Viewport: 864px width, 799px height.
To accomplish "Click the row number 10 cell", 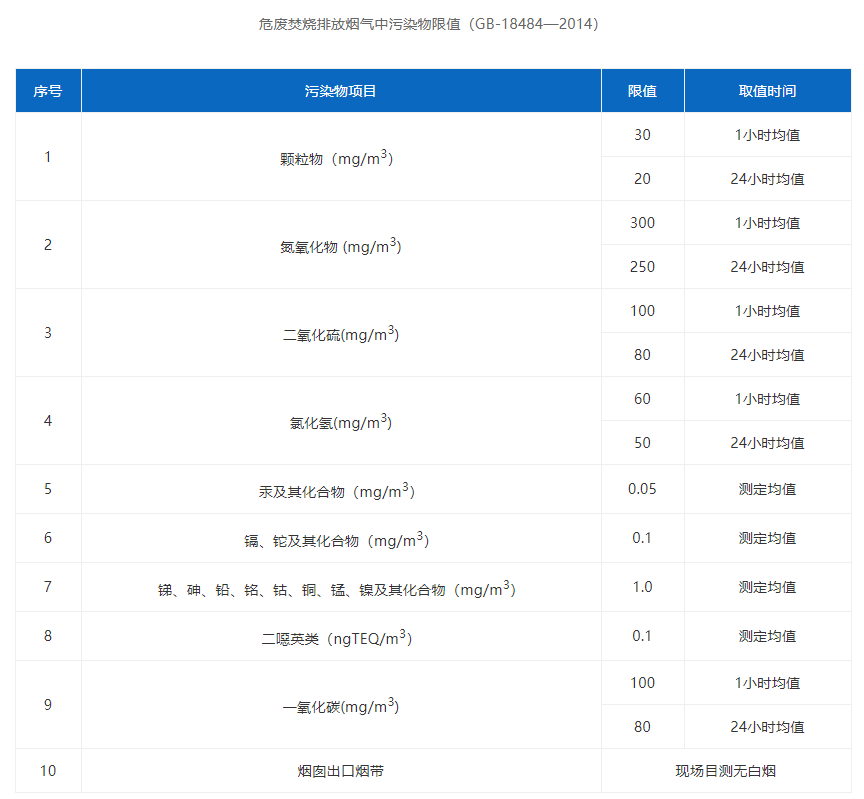I will pyautogui.click(x=48, y=771).
